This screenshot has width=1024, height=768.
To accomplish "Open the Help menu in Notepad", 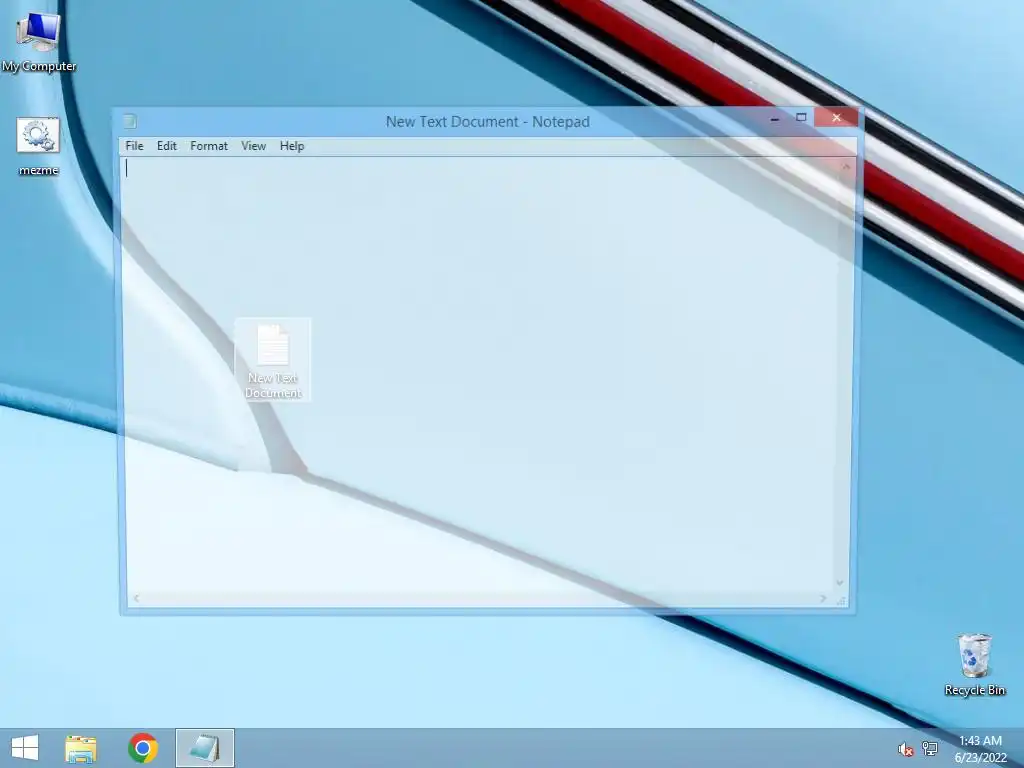I will pos(292,146).
